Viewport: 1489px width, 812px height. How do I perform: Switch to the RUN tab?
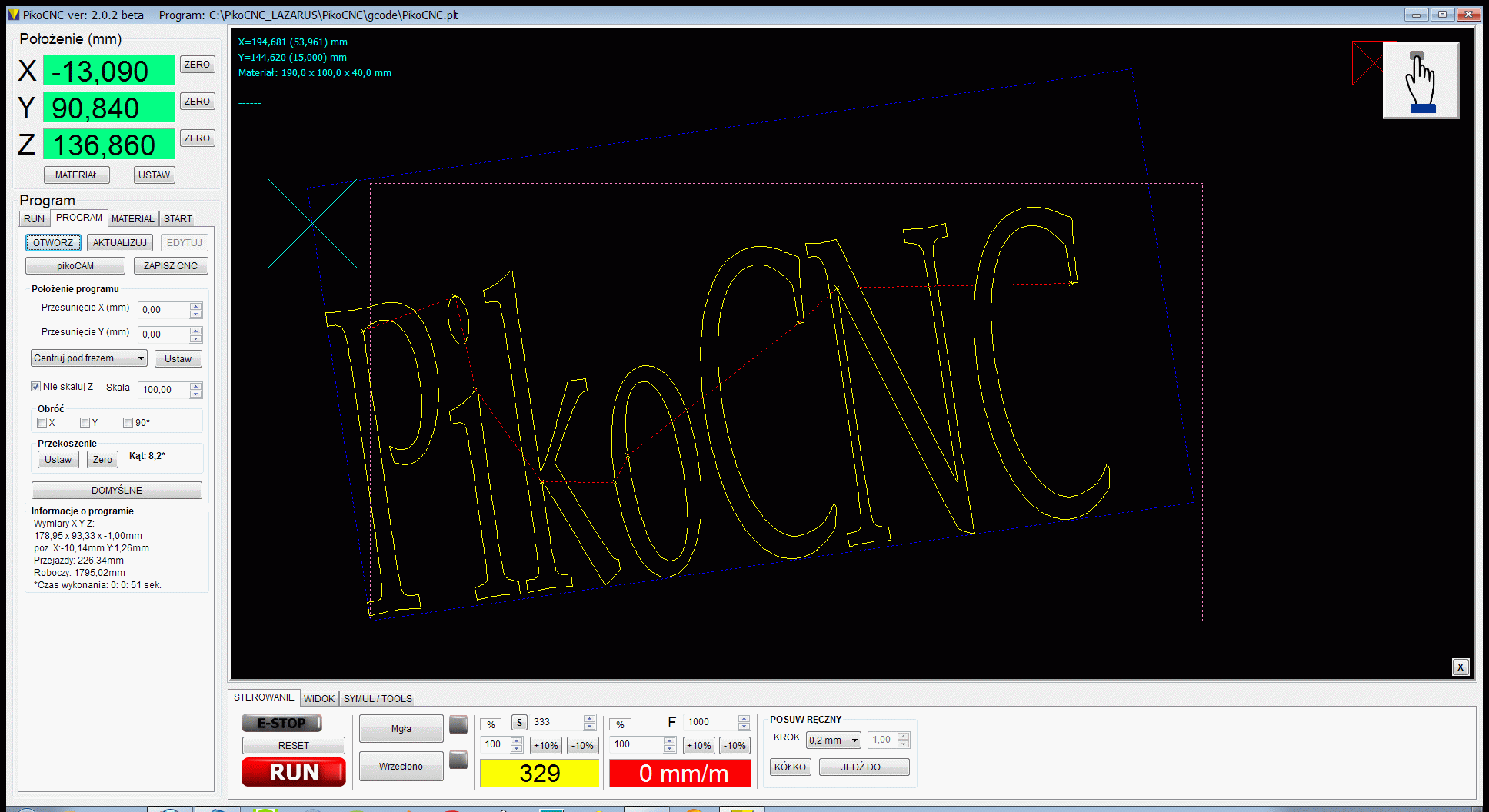tap(35, 219)
